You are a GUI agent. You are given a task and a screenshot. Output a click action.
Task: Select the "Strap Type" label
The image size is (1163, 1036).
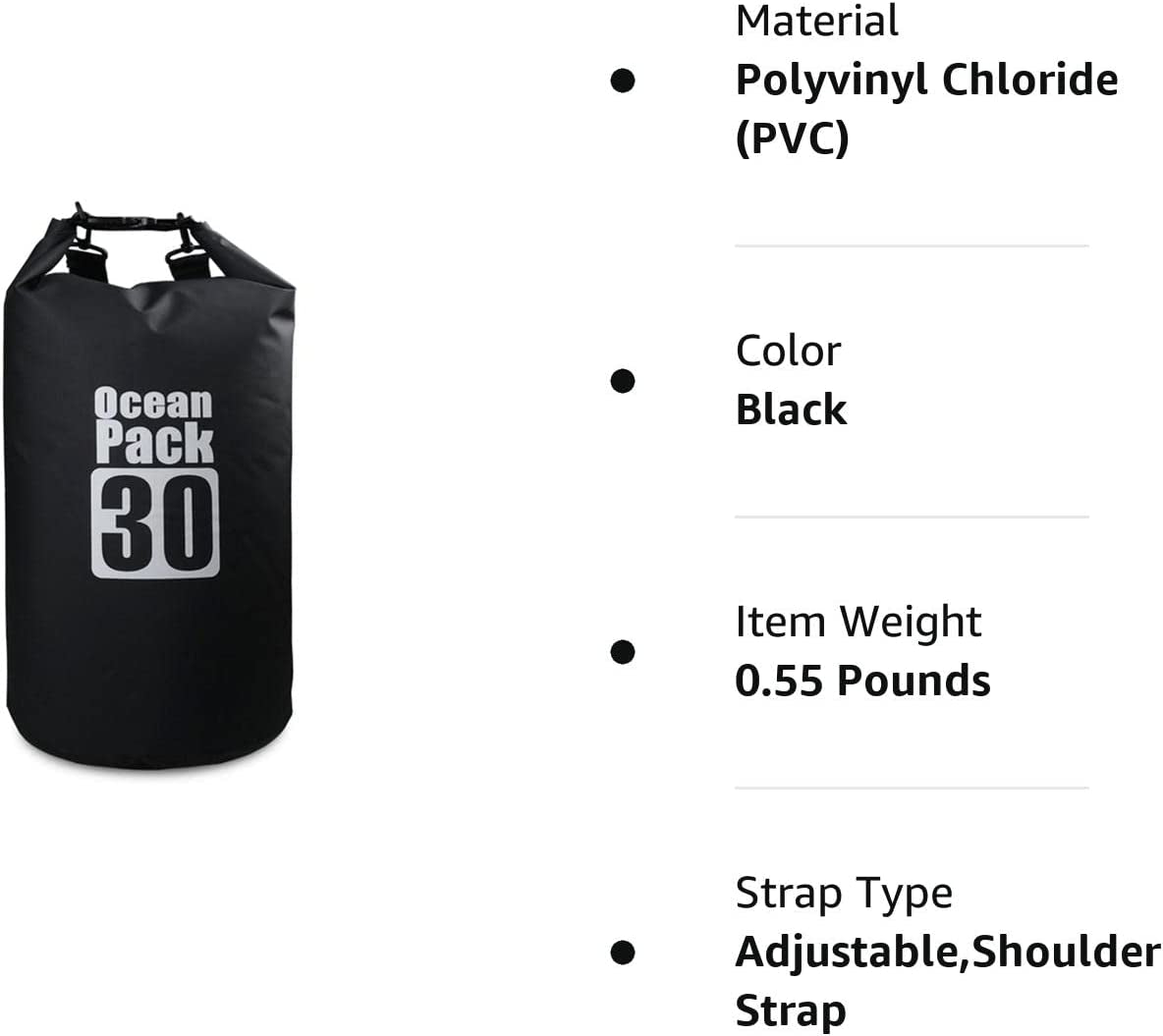coord(844,893)
